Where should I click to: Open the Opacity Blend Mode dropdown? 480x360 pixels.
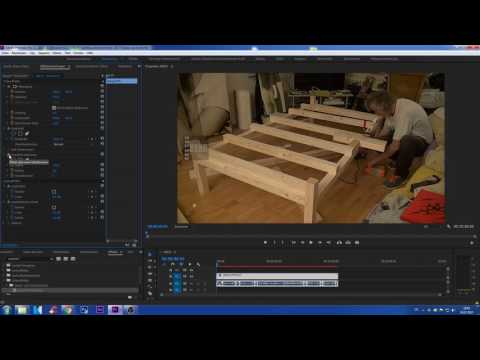(72, 144)
